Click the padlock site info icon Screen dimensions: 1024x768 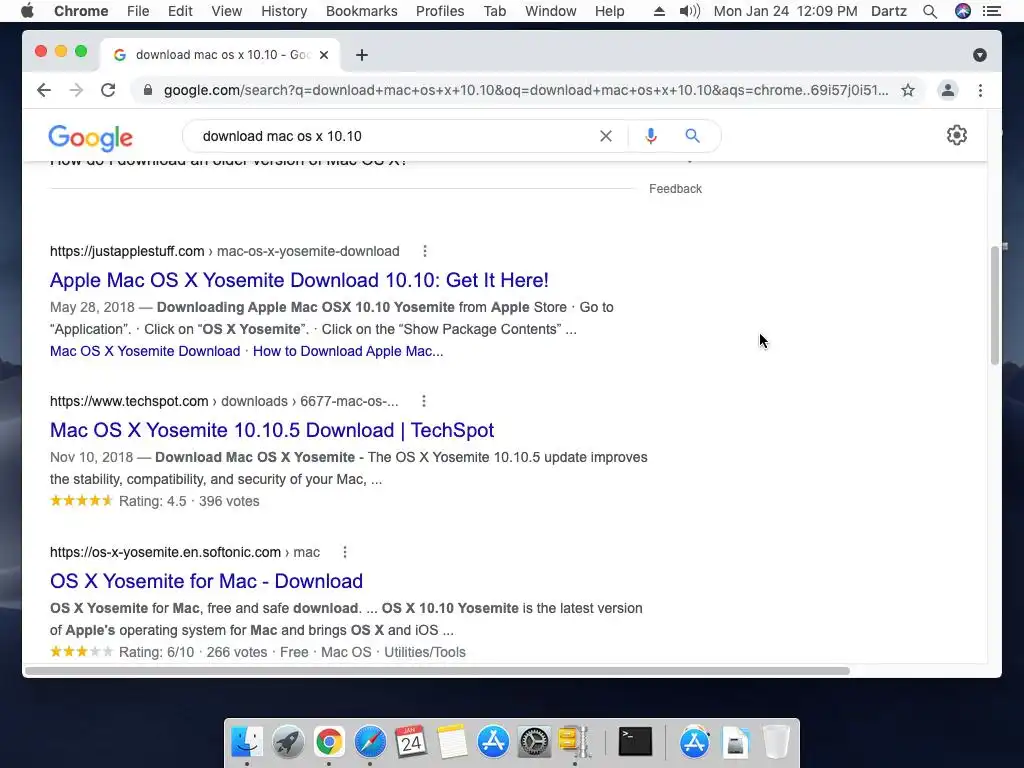(x=148, y=90)
